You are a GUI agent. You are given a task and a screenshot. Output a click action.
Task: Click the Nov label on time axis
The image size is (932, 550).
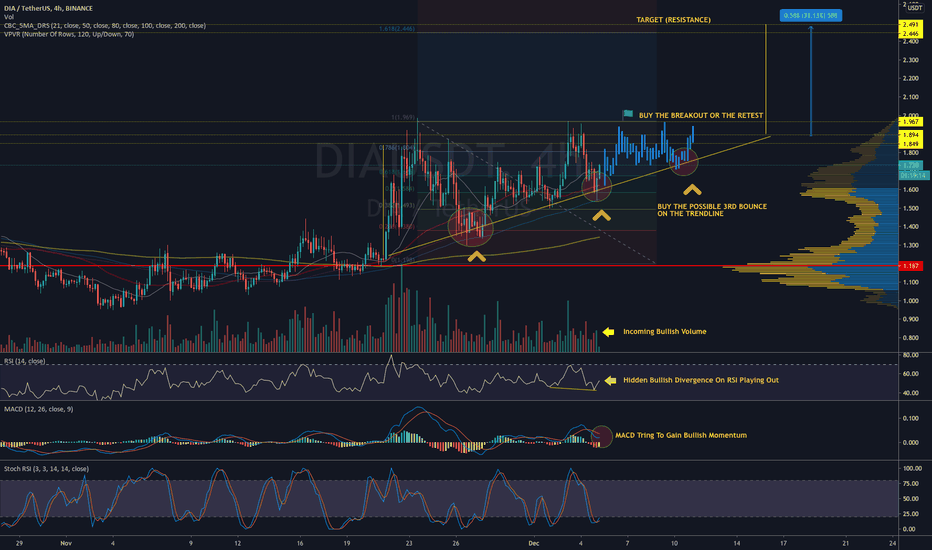click(66, 543)
